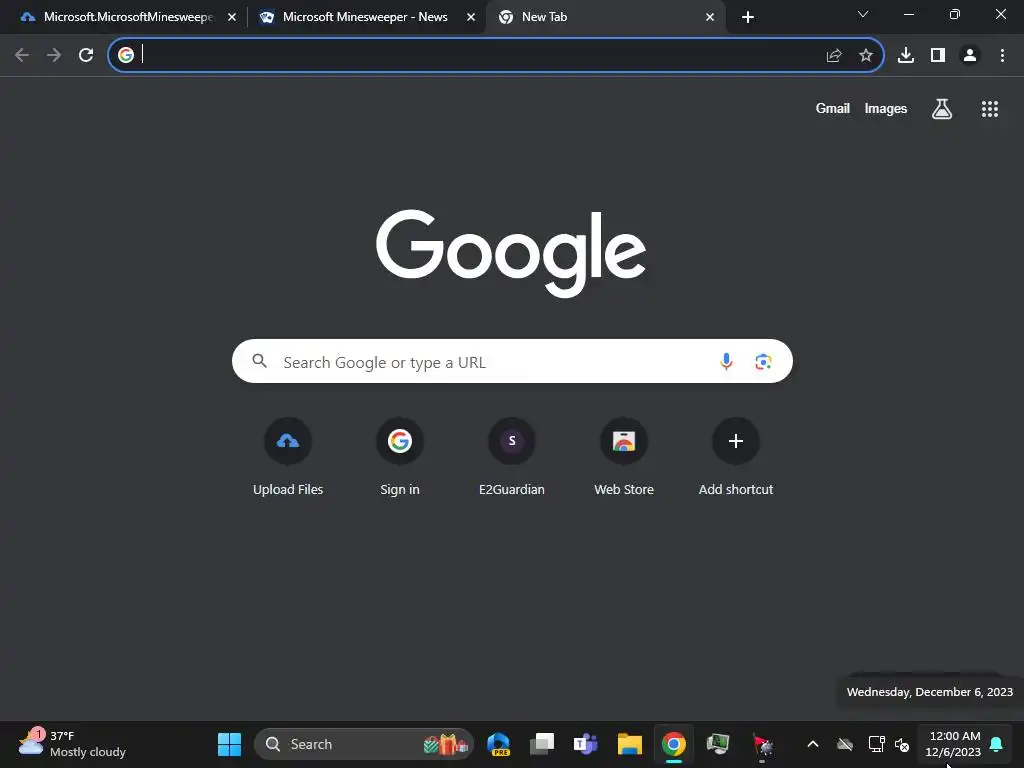
Task: Open the Sign in shortcut
Action: click(400, 457)
